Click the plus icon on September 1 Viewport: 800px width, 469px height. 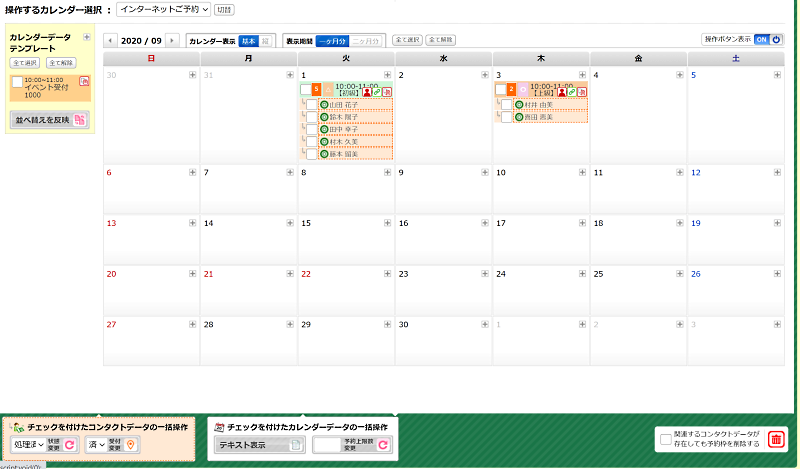pyautogui.click(x=388, y=75)
